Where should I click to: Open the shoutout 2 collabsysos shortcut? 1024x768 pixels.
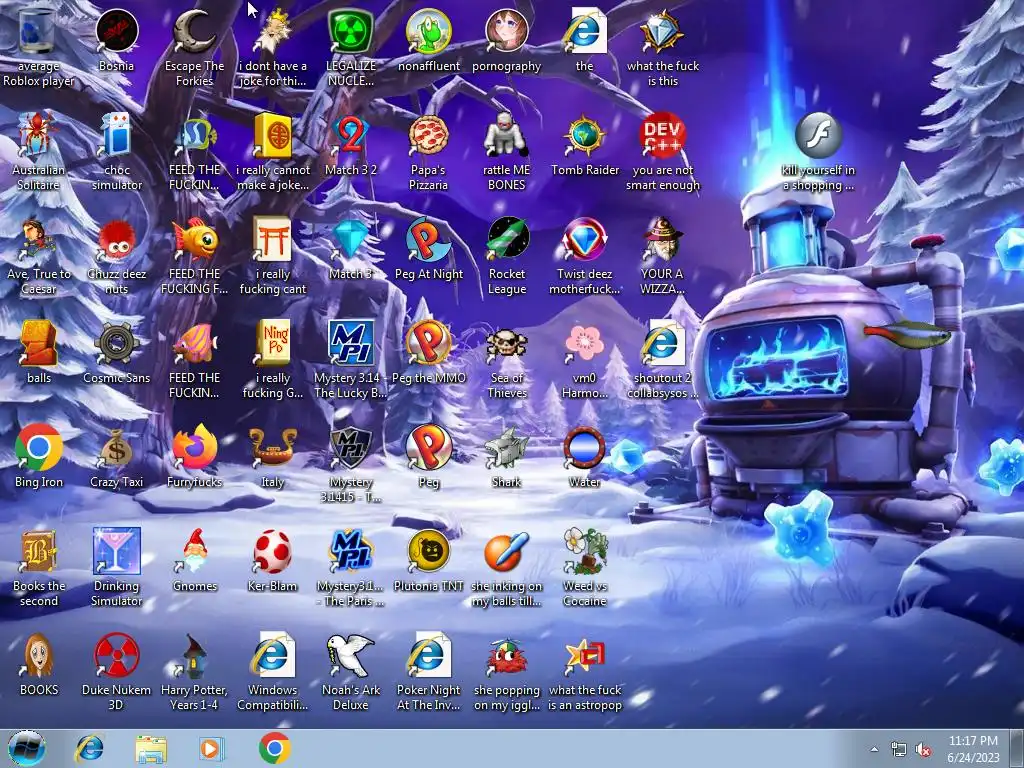pos(662,343)
